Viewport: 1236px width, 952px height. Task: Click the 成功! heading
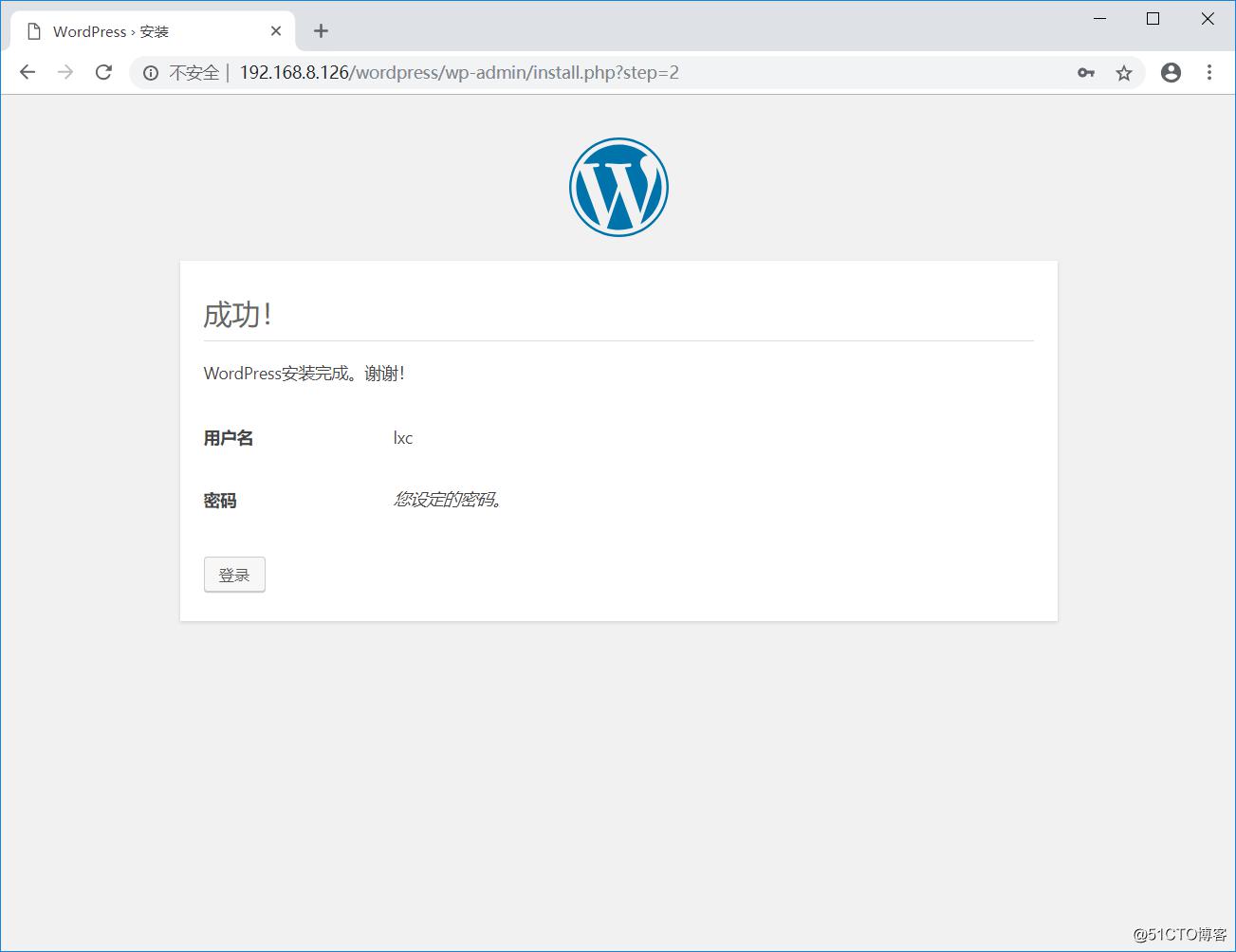[x=238, y=315]
